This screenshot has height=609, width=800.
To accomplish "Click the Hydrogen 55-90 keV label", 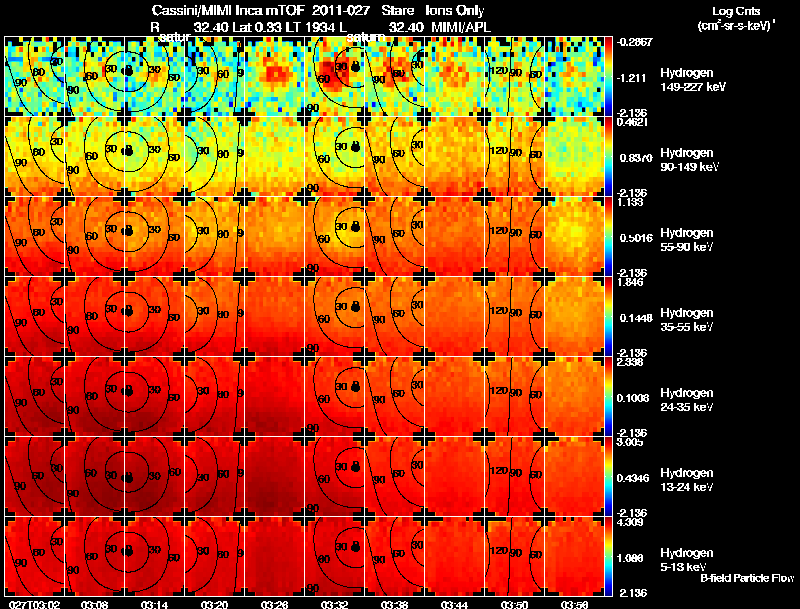I will pyautogui.click(x=687, y=240).
